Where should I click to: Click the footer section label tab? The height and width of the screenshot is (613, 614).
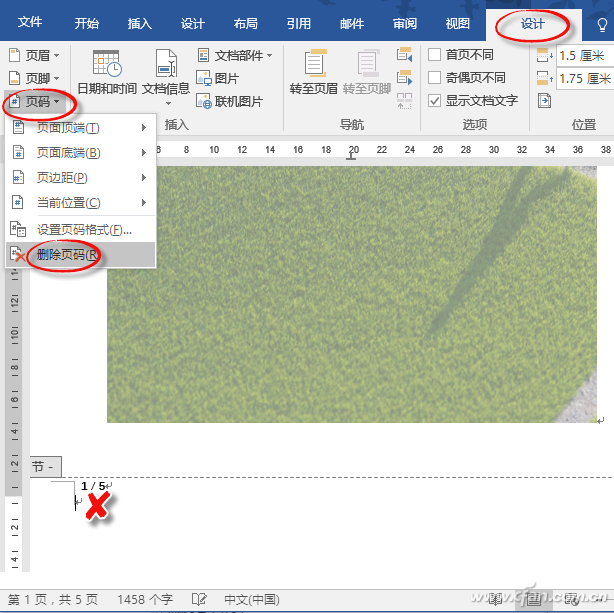45,467
